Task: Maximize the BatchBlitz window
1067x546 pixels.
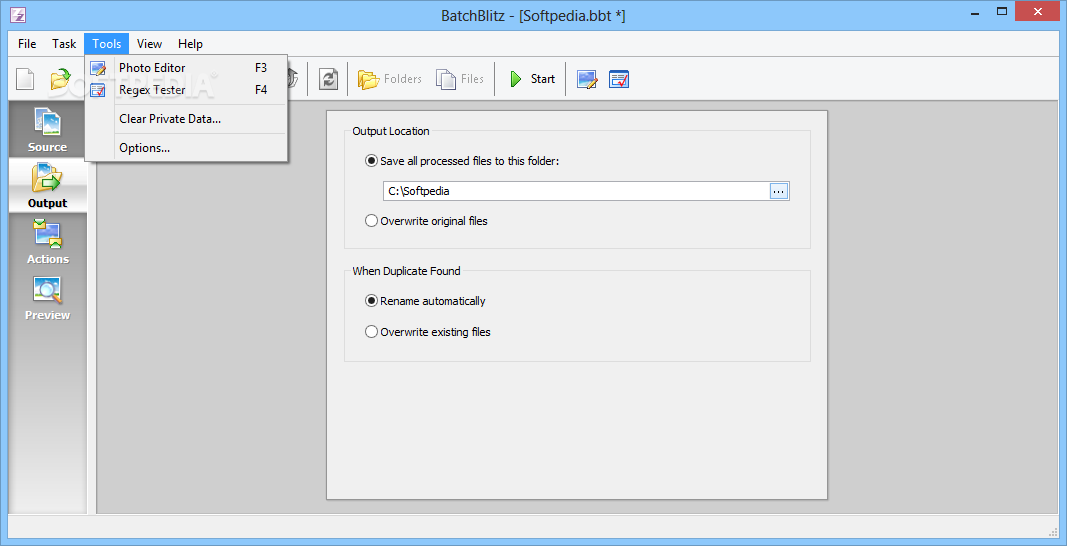Action: 1002,12
